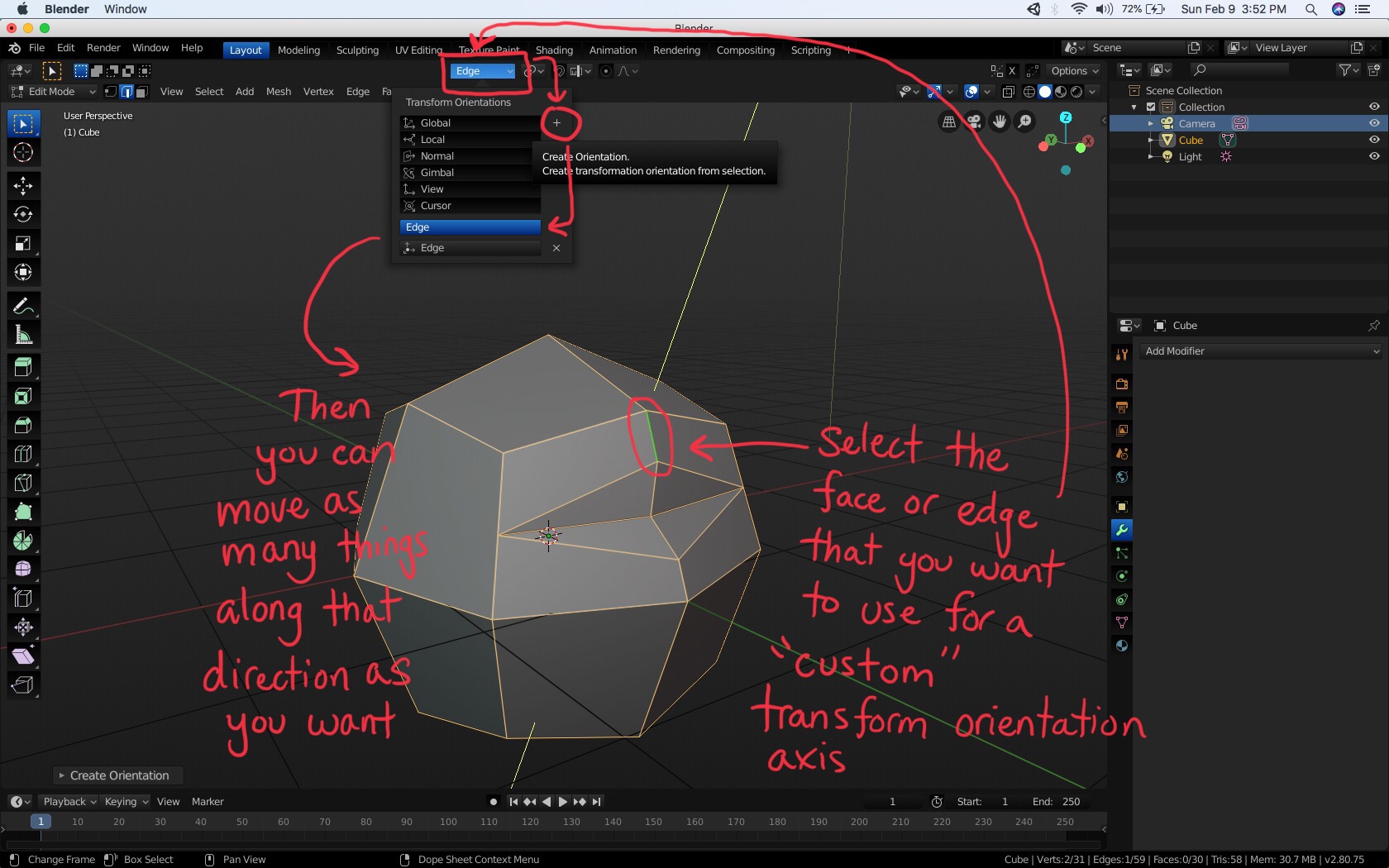Choose the Annotate pencil tool

click(23, 306)
